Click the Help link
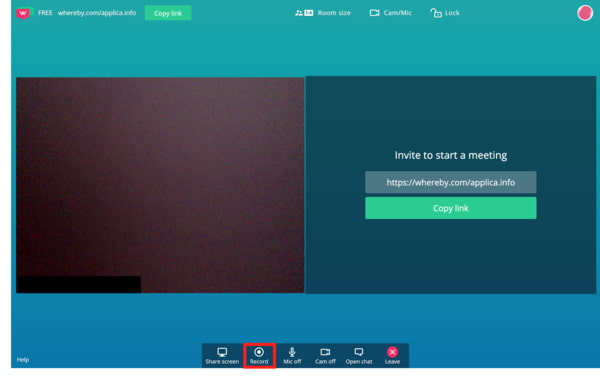This screenshot has width=600, height=381. tap(23, 360)
